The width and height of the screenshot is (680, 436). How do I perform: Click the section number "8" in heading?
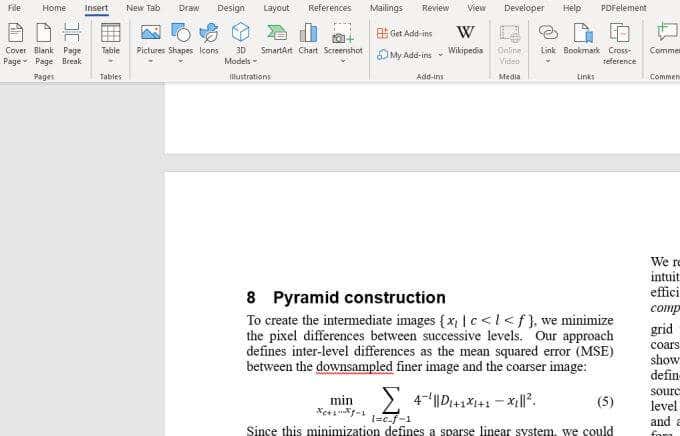point(251,298)
